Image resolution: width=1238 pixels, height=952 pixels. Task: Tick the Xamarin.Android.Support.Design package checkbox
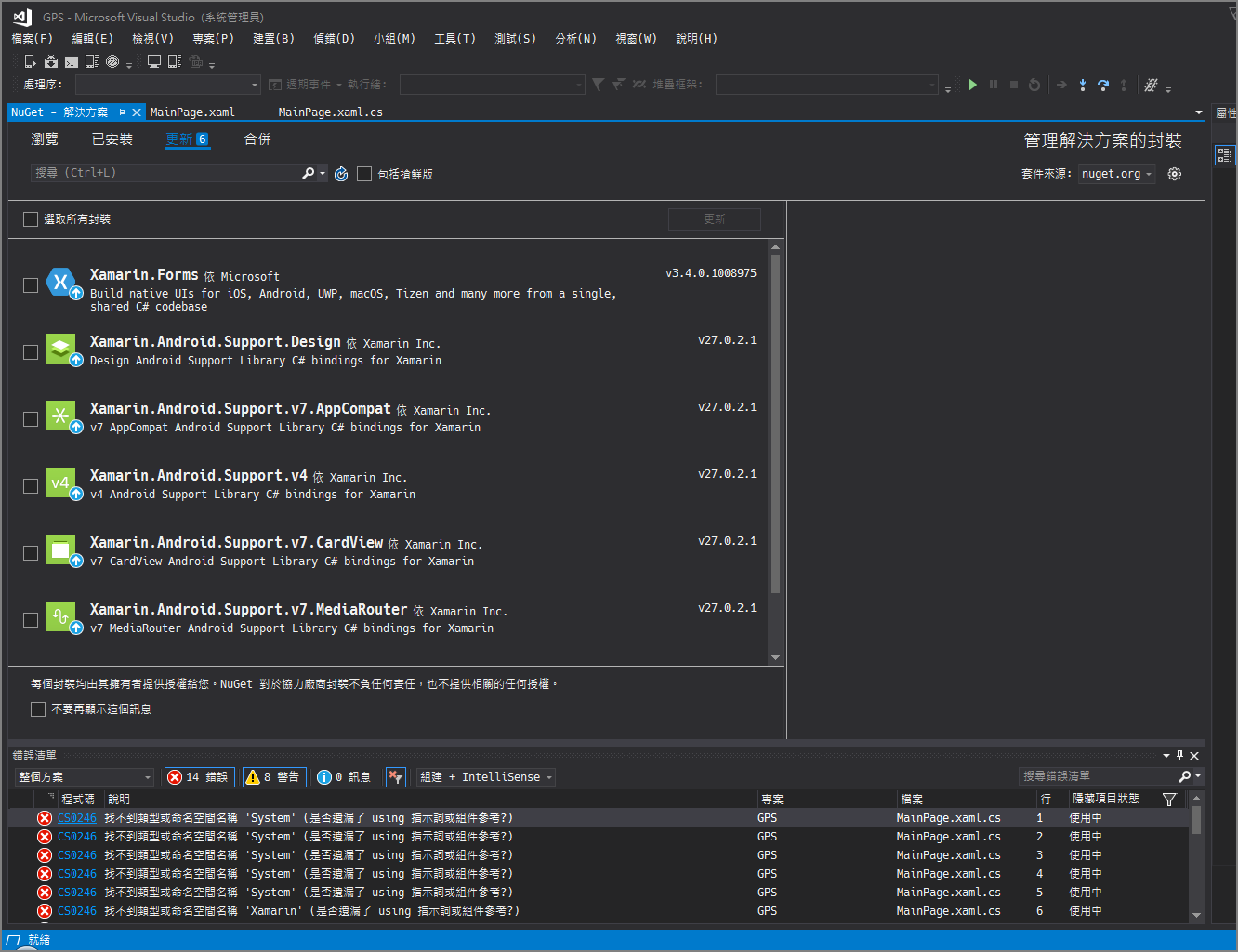point(31,351)
